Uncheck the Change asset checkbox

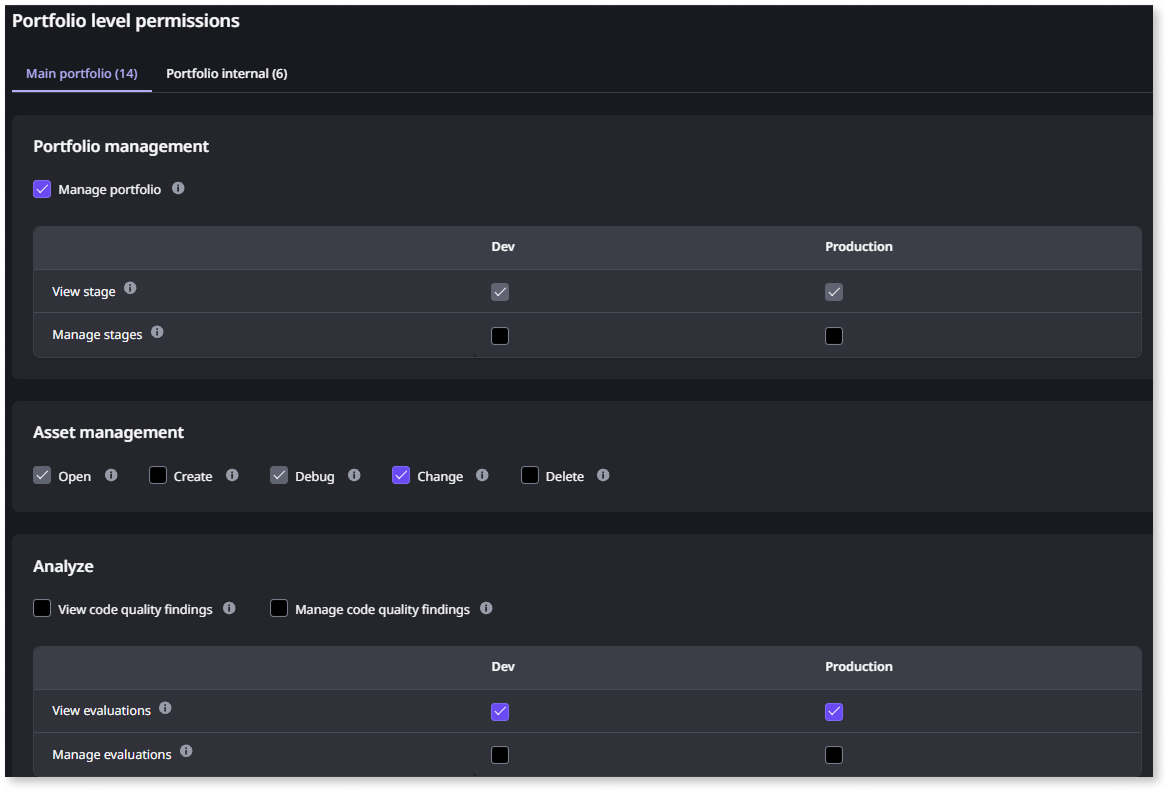pos(401,475)
